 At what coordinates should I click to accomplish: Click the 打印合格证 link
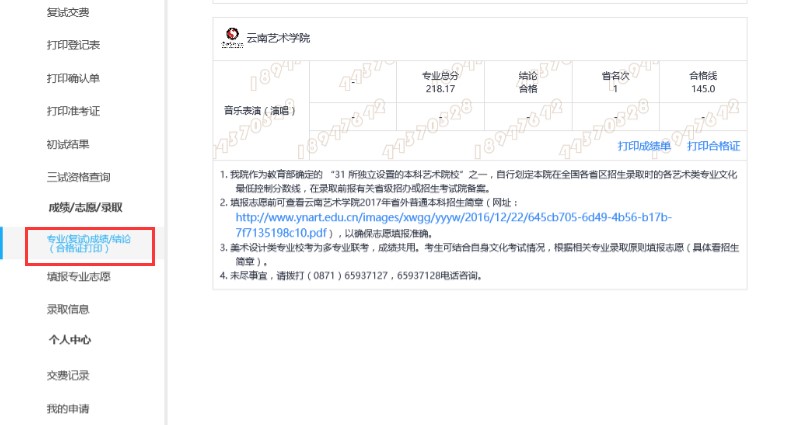click(x=713, y=146)
